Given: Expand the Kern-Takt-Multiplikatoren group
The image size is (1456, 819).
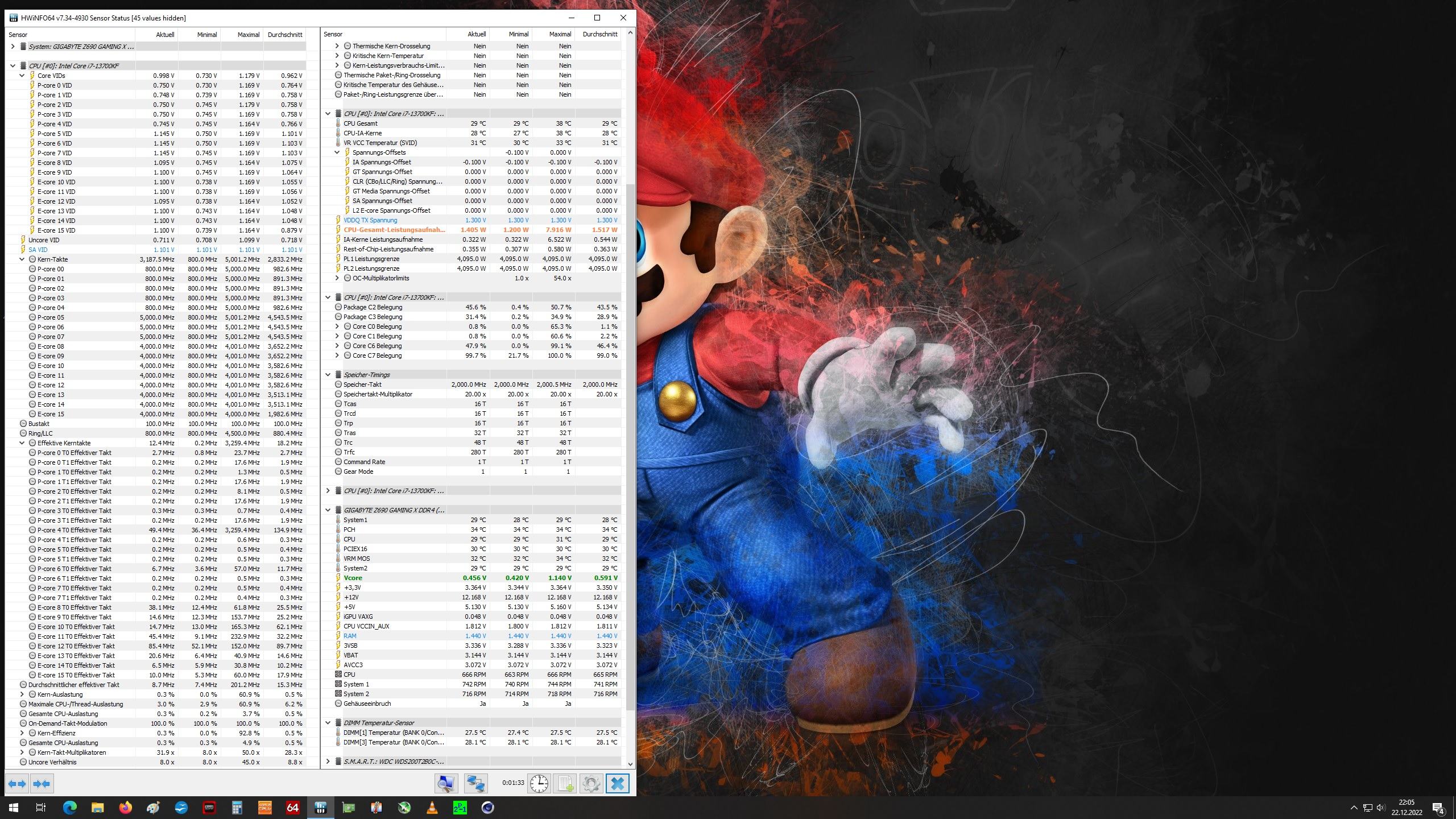Looking at the screenshot, I should [x=22, y=752].
